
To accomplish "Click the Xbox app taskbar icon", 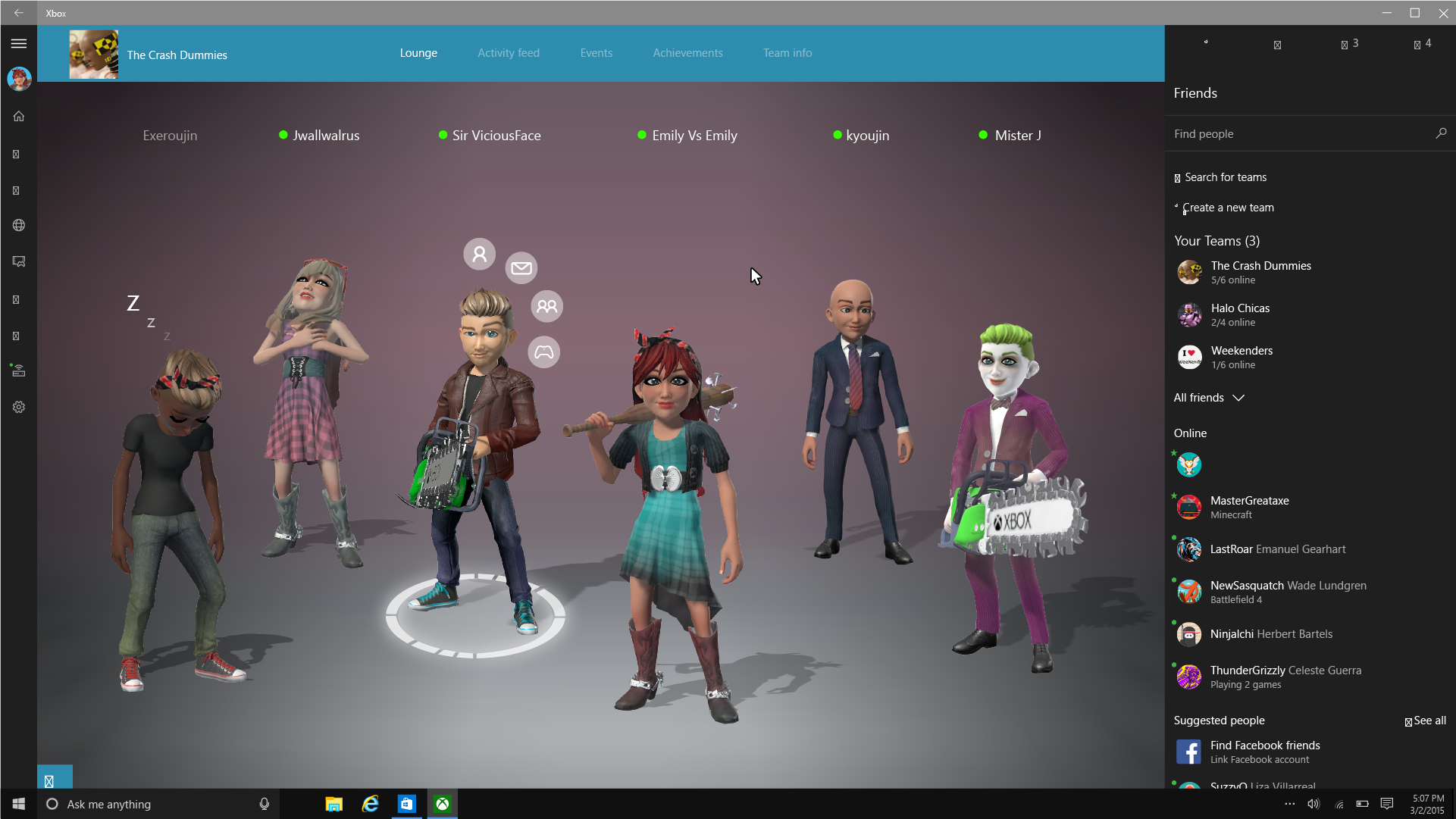I will coord(443,804).
